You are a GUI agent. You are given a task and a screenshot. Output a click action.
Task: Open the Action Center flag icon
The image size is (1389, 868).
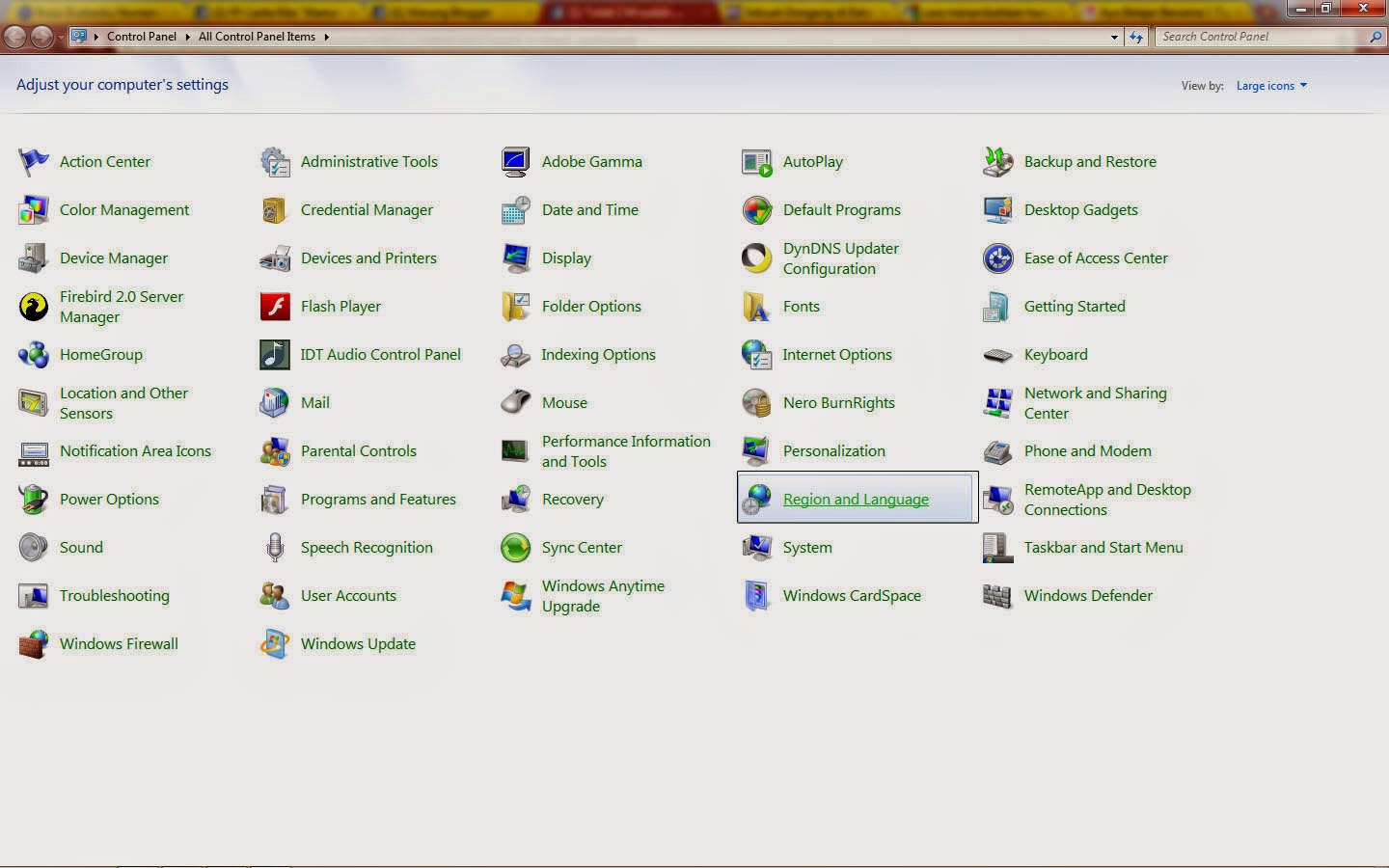pyautogui.click(x=34, y=162)
